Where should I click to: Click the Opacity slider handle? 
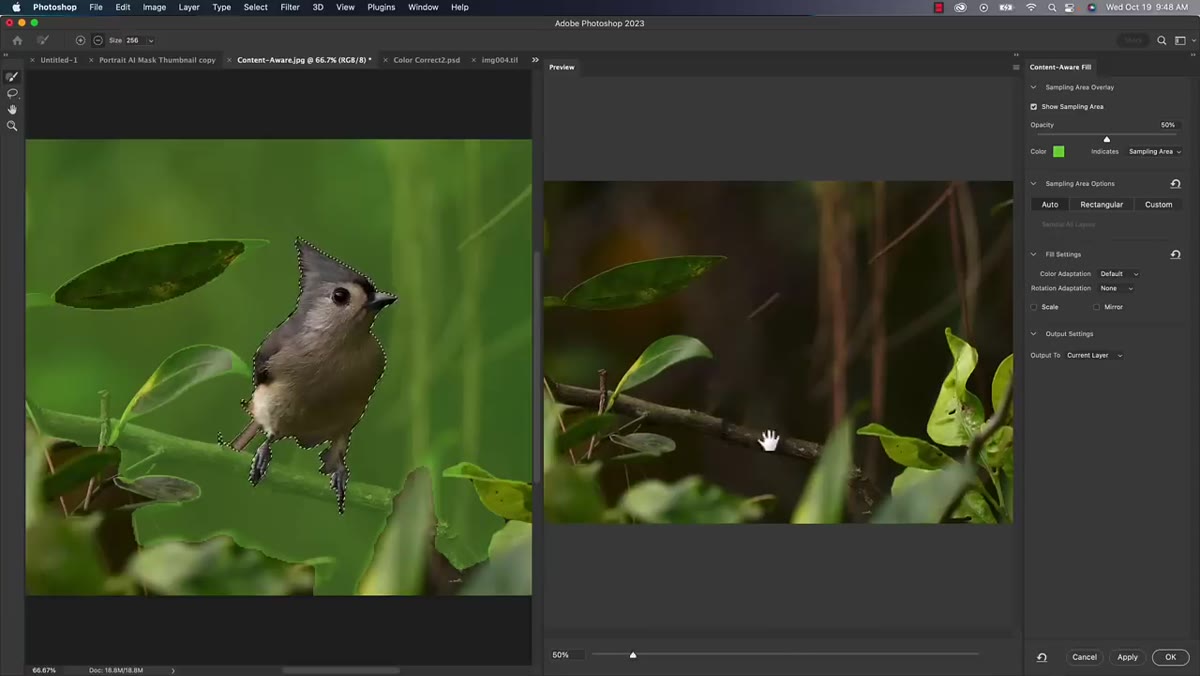click(x=1106, y=139)
